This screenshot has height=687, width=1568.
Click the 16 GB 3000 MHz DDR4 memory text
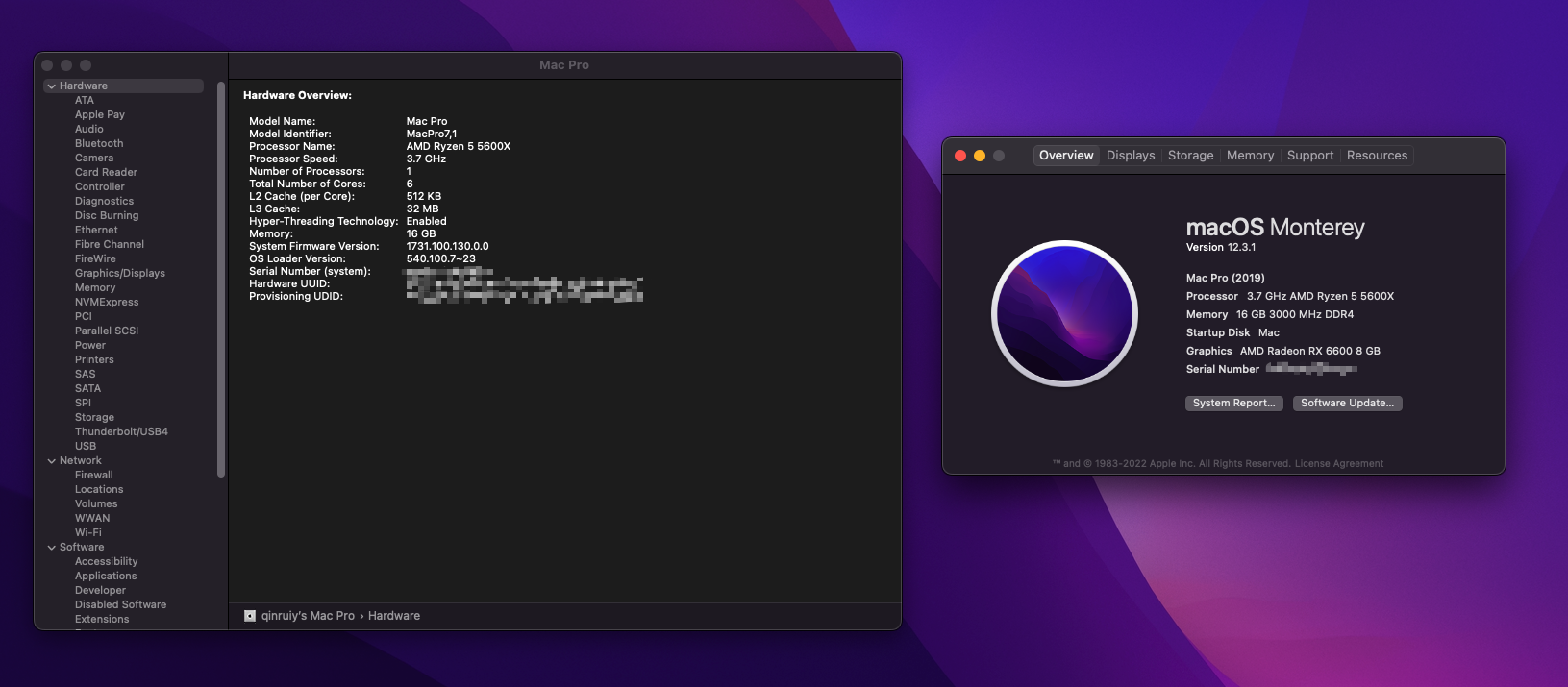pos(1295,315)
